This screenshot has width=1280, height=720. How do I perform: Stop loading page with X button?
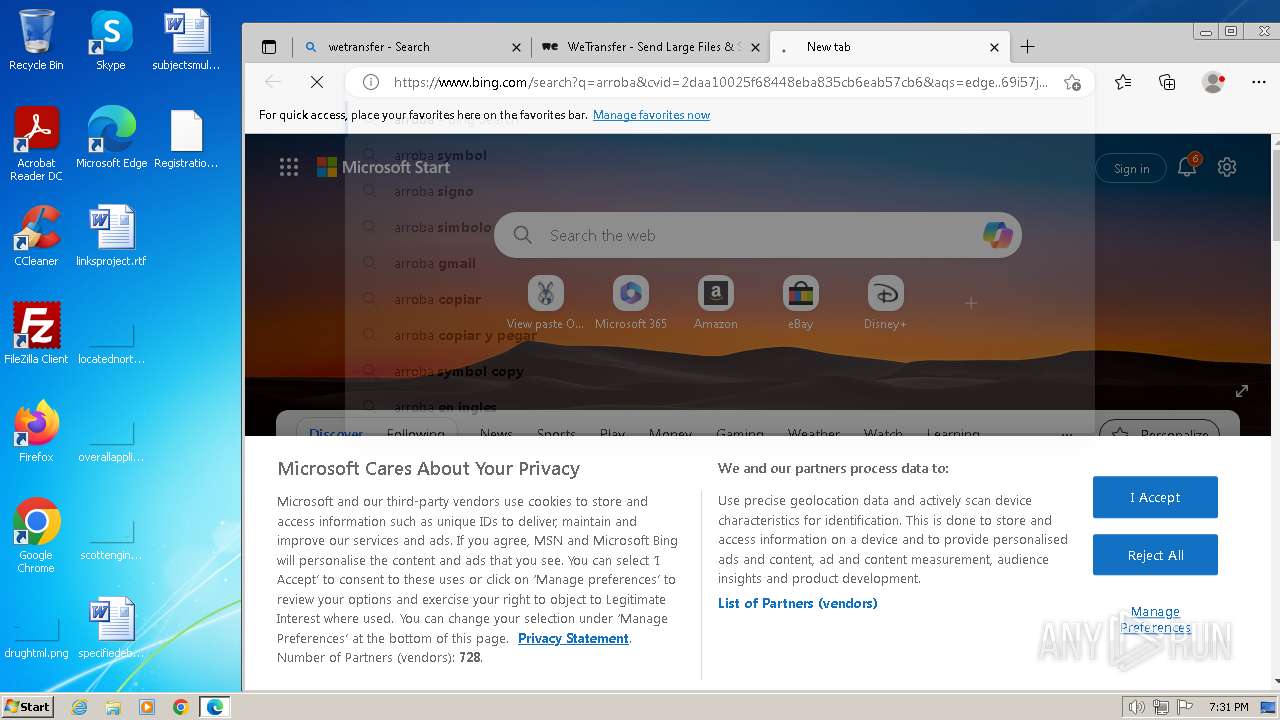pyautogui.click(x=317, y=82)
